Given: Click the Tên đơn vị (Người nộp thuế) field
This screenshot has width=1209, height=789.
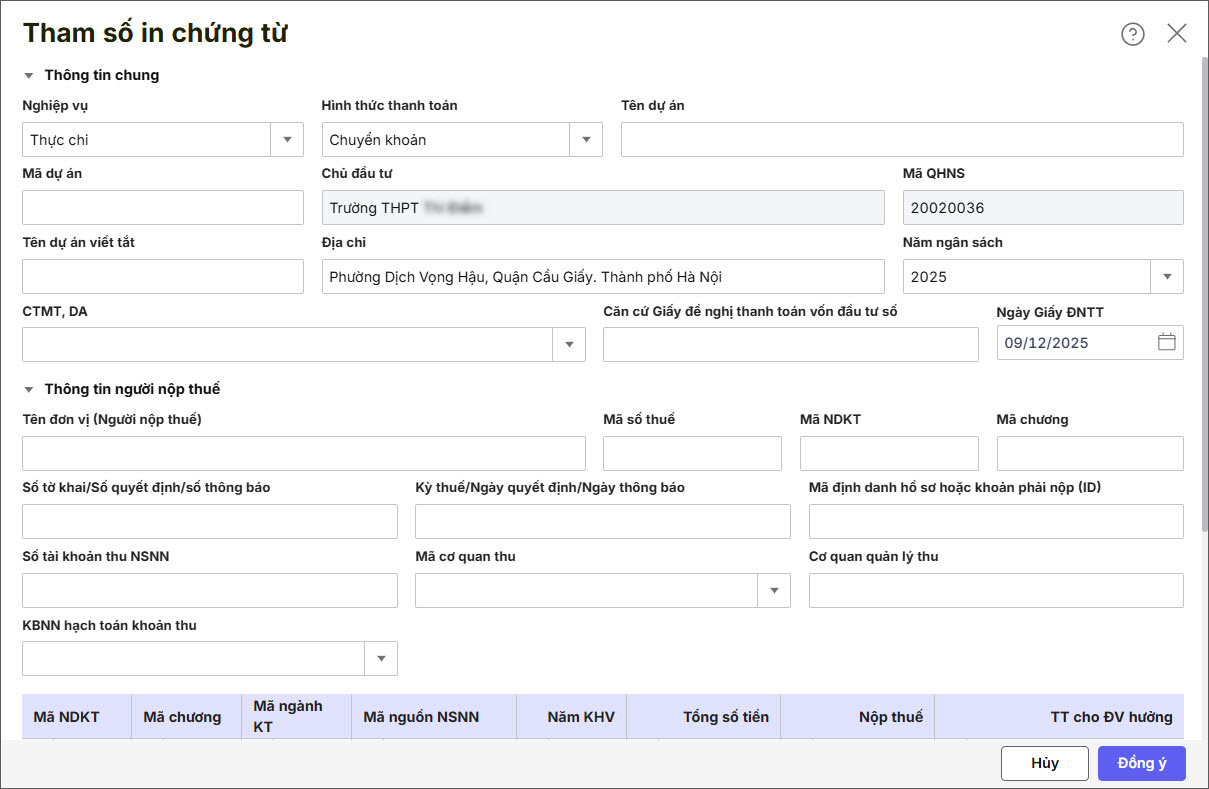Looking at the screenshot, I should coord(303,454).
